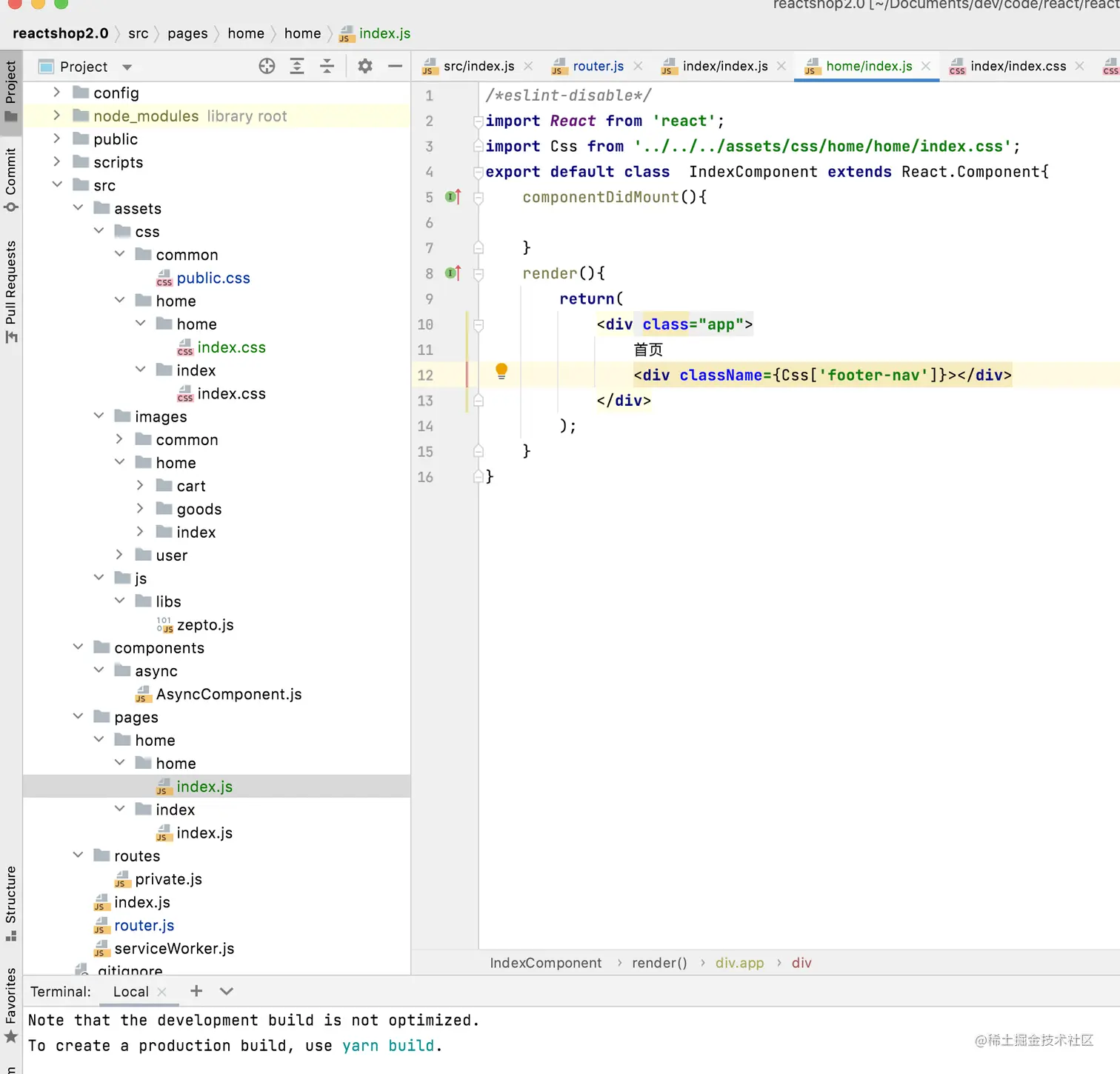This screenshot has width=1120, height=1074.
Task: Click the Expand All icon in Project toolbar
Action: 297,67
